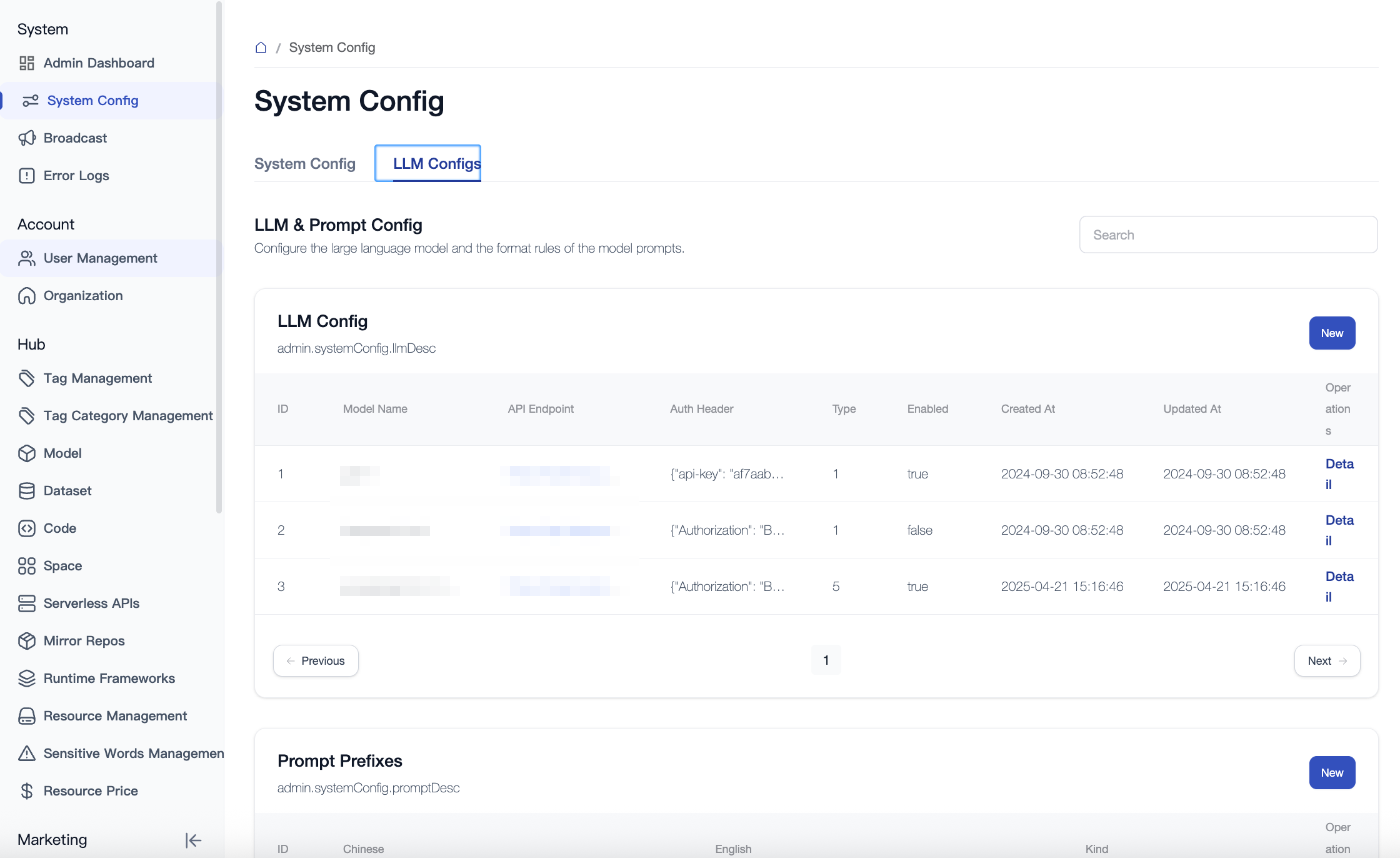This screenshot has width=1400, height=858.
Task: Click the Mirror Repos sidebar icon
Action: point(27,641)
